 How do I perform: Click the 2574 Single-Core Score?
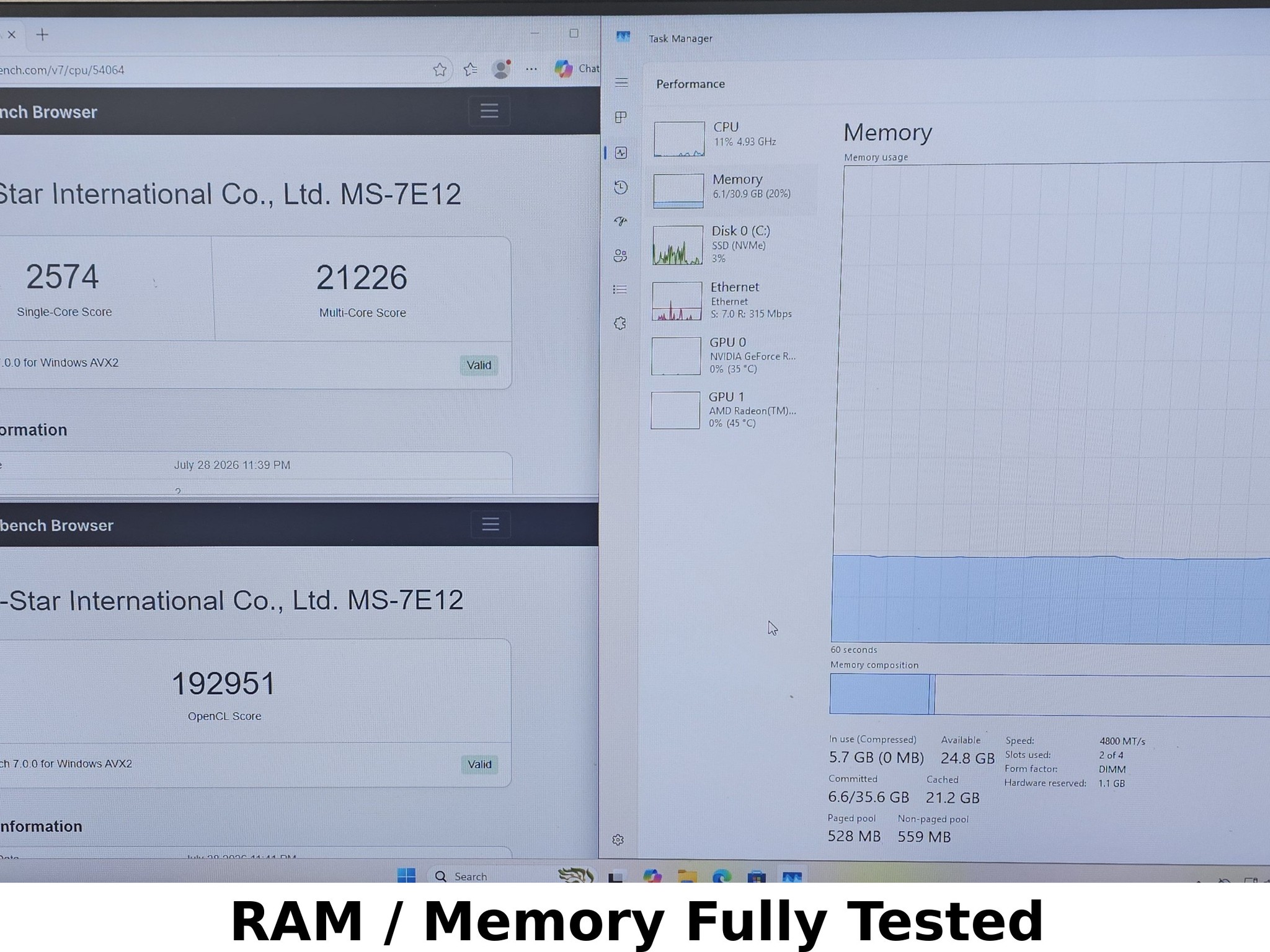point(63,276)
